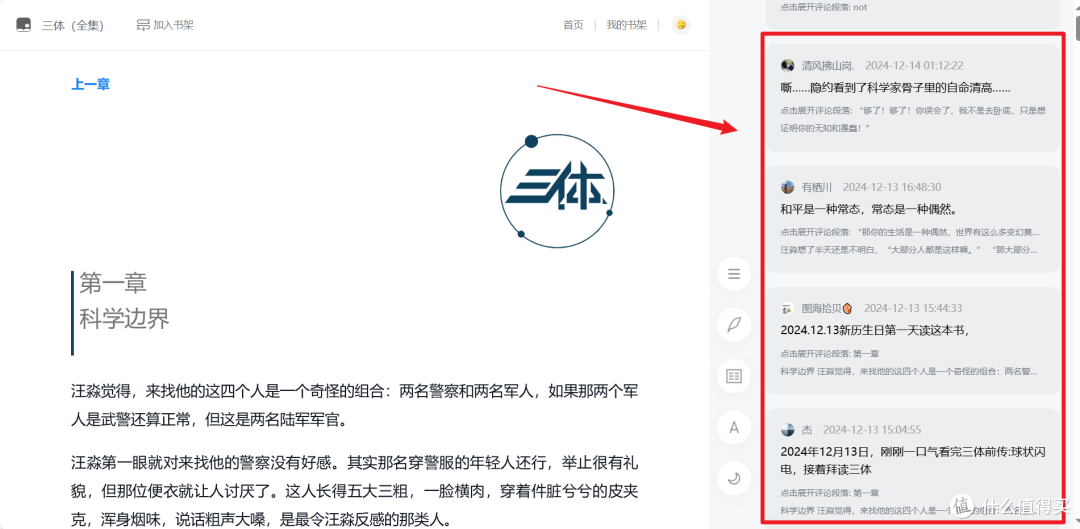Open 我的书架 in top navigation

[626, 25]
